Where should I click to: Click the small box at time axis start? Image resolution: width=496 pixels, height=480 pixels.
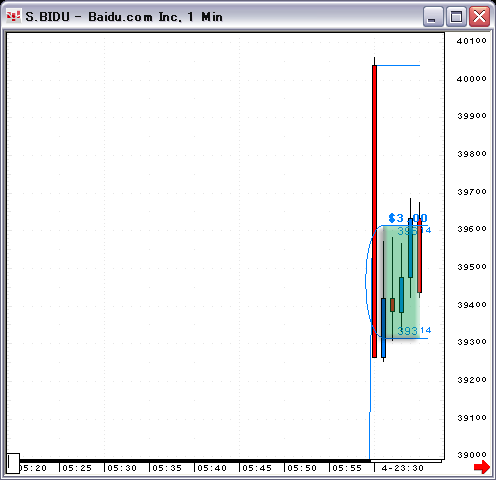13,463
